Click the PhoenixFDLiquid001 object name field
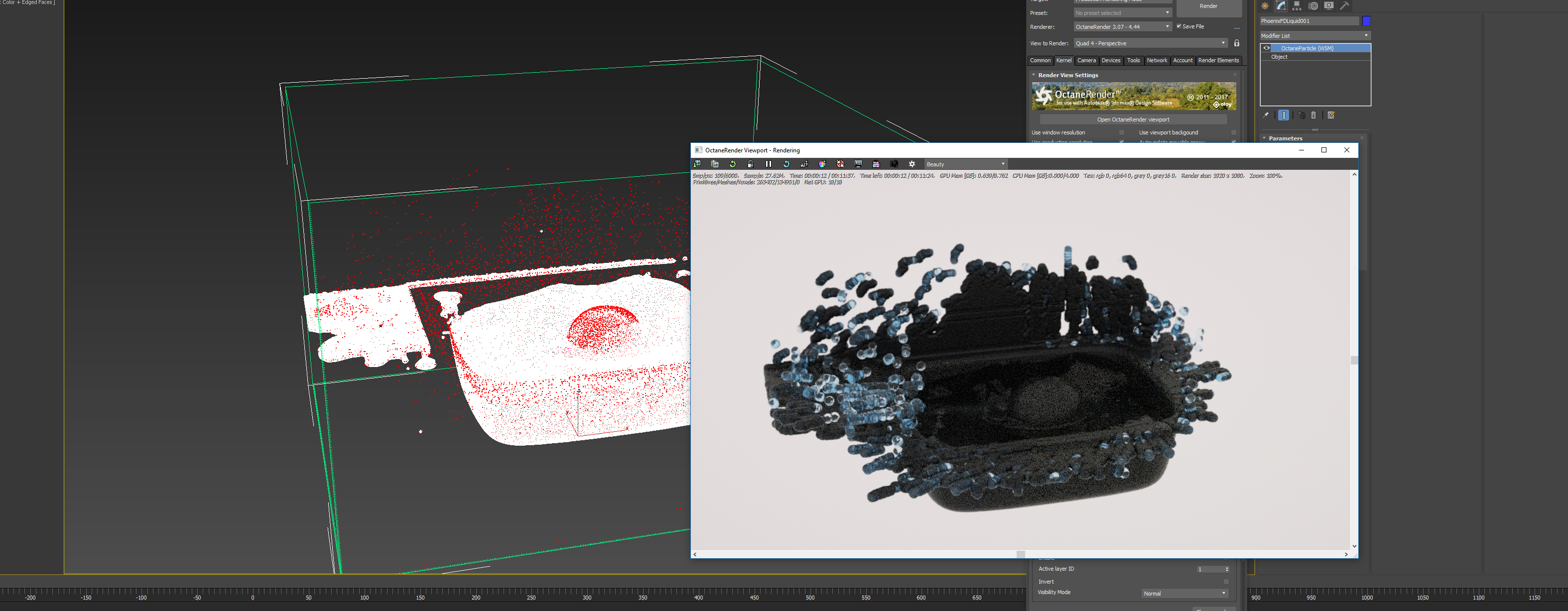 [1308, 21]
